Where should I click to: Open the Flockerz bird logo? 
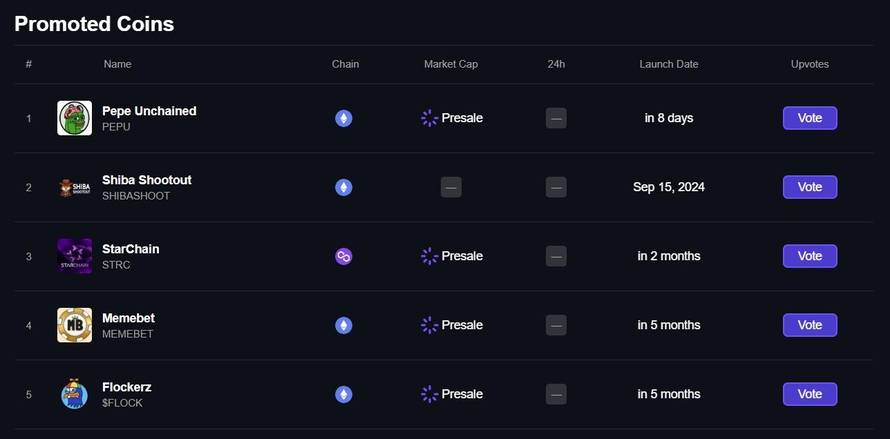pos(74,394)
